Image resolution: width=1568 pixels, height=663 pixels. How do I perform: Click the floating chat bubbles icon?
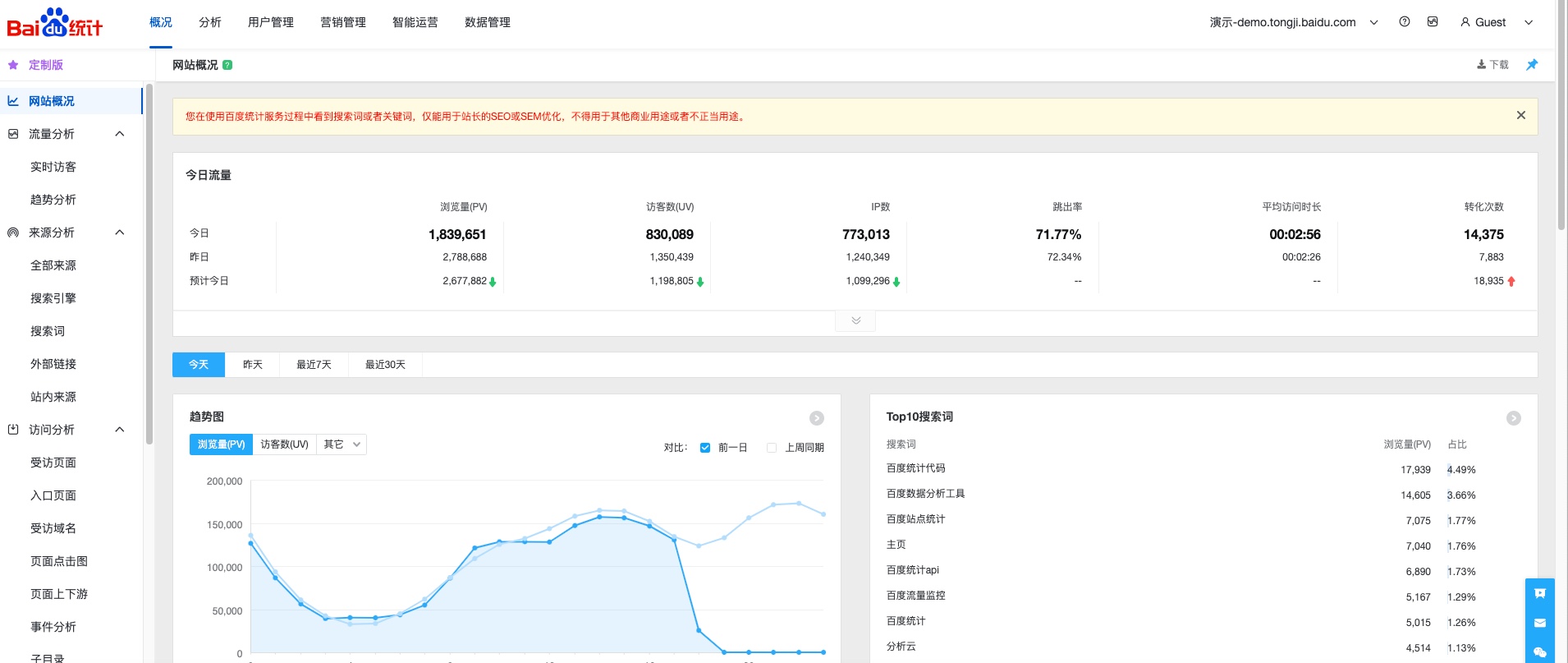click(1540, 652)
